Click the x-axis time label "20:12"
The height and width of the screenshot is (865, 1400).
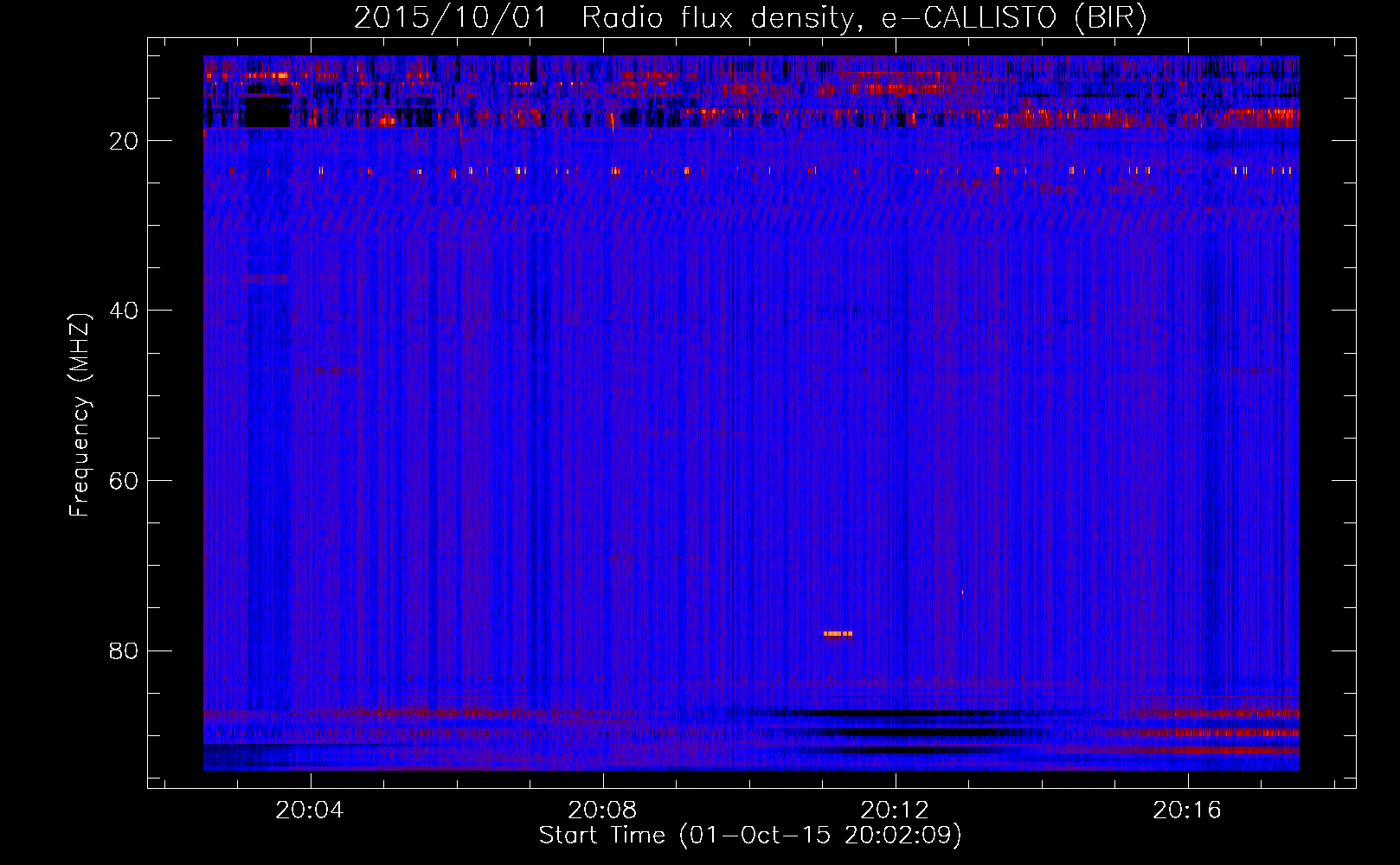(895, 811)
